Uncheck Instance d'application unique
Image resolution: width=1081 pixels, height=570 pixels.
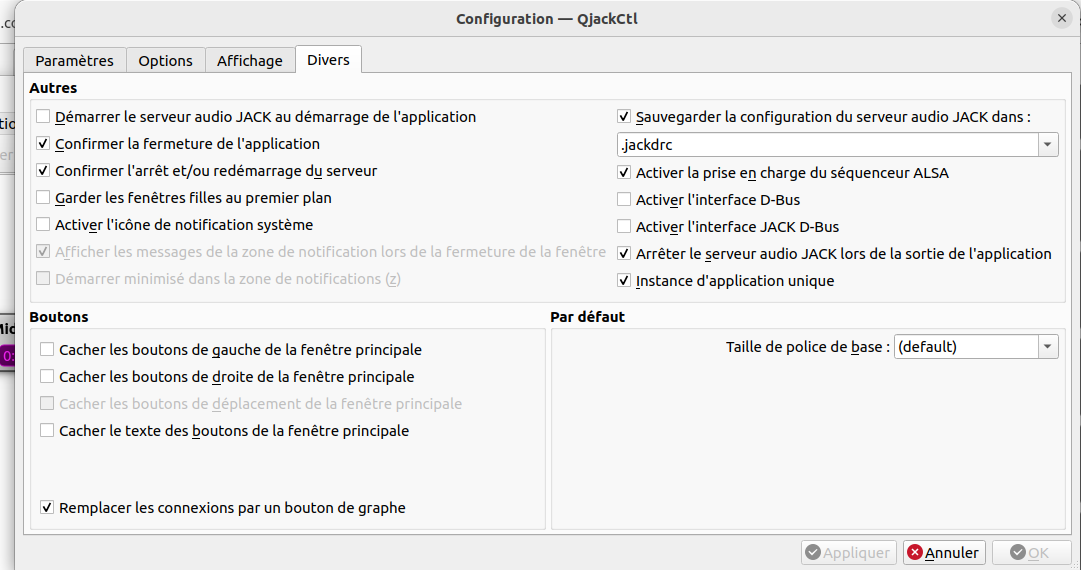tap(624, 281)
